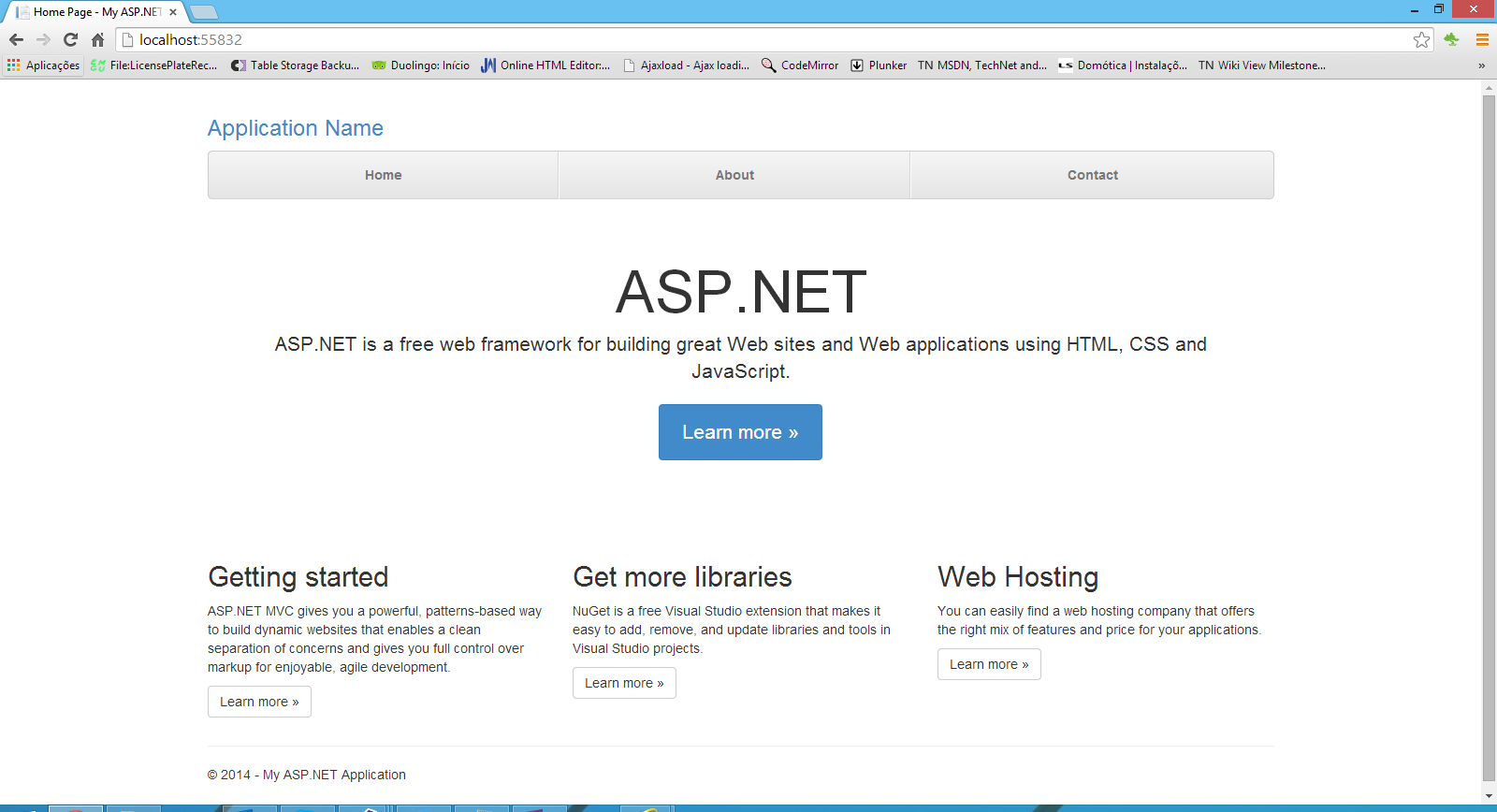Click Learn more under Web Hosting
Viewport: 1497px width, 812px height.
[989, 664]
